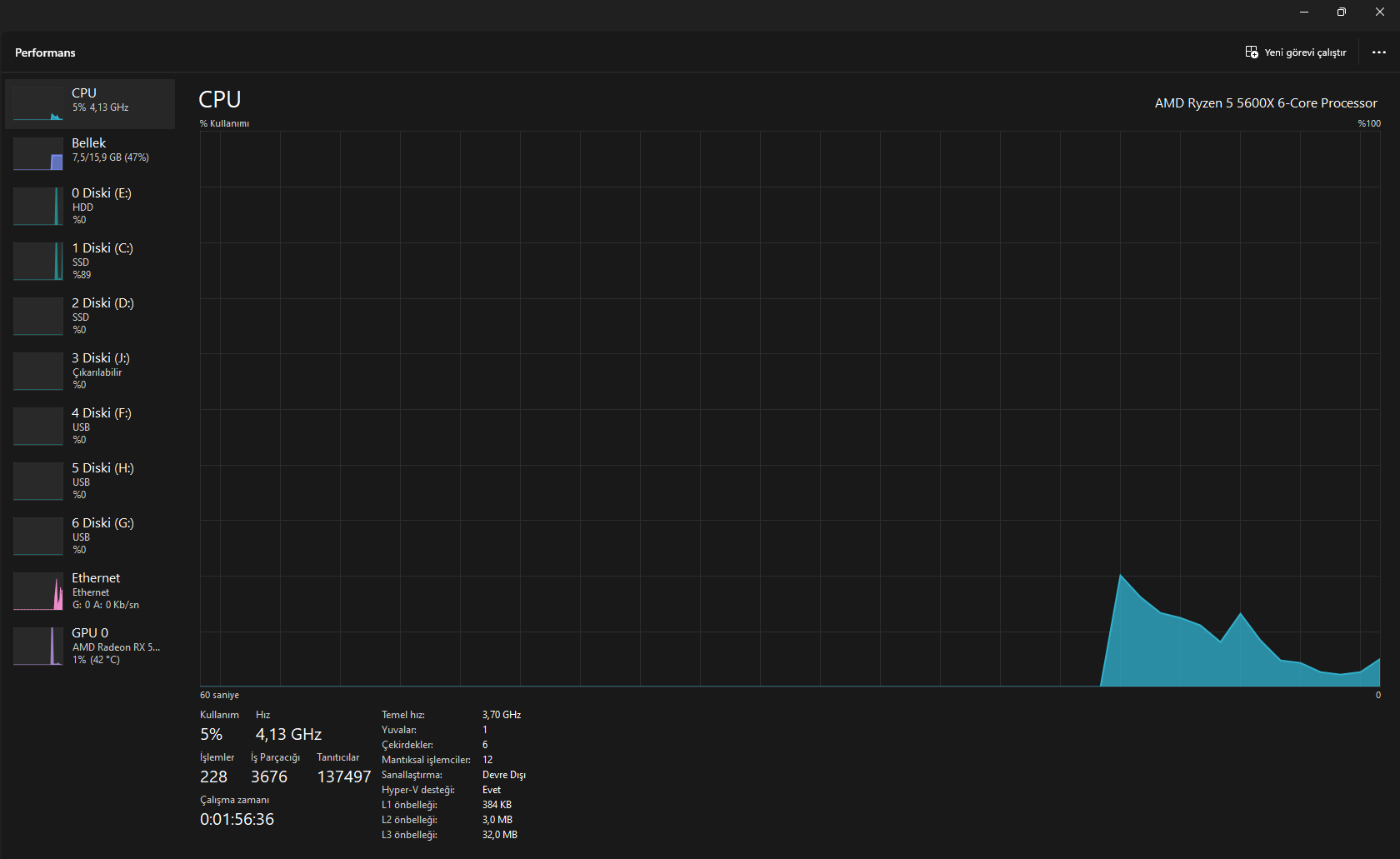Open the GPU 0 Radeon entry

(x=90, y=646)
